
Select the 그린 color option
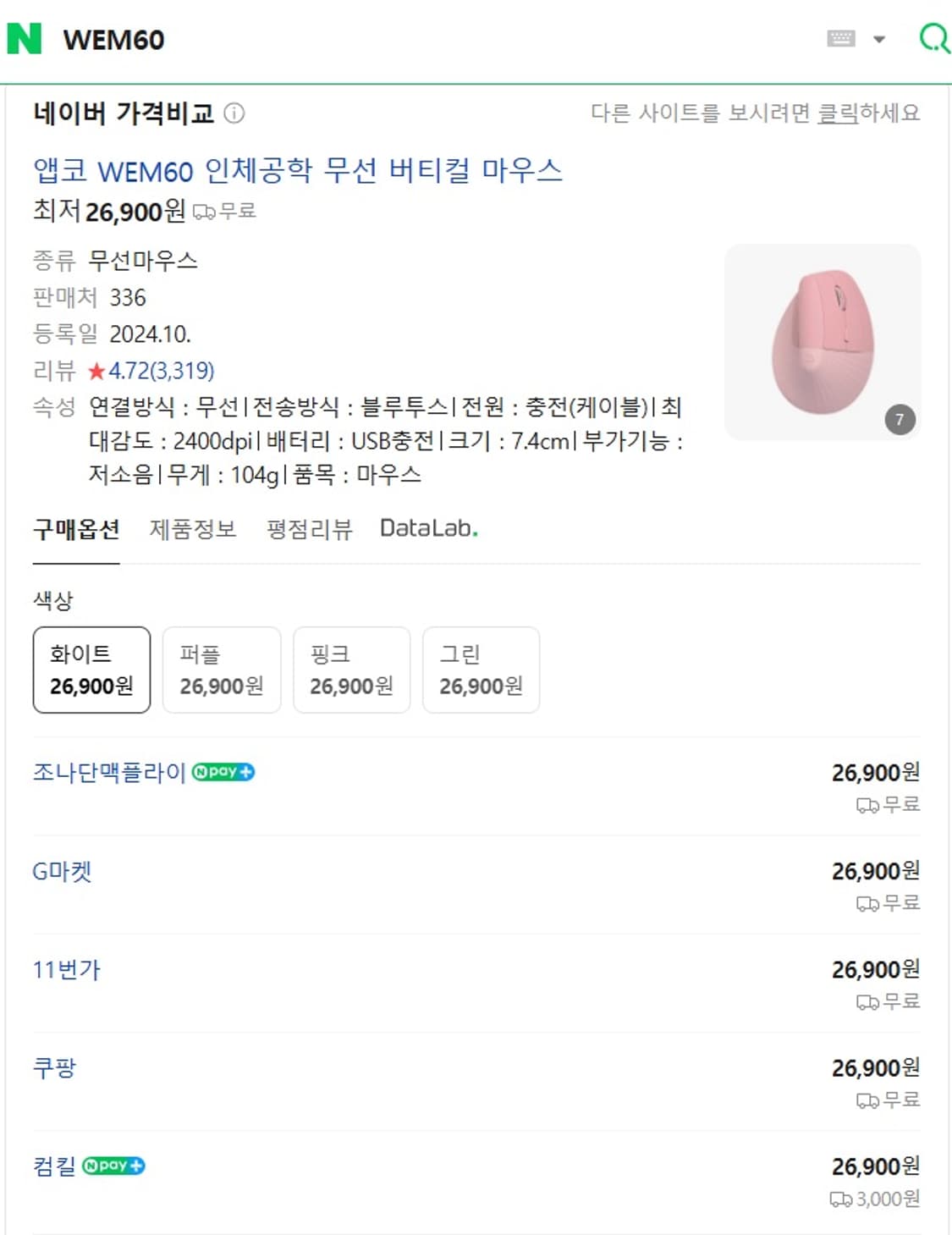[482, 670]
